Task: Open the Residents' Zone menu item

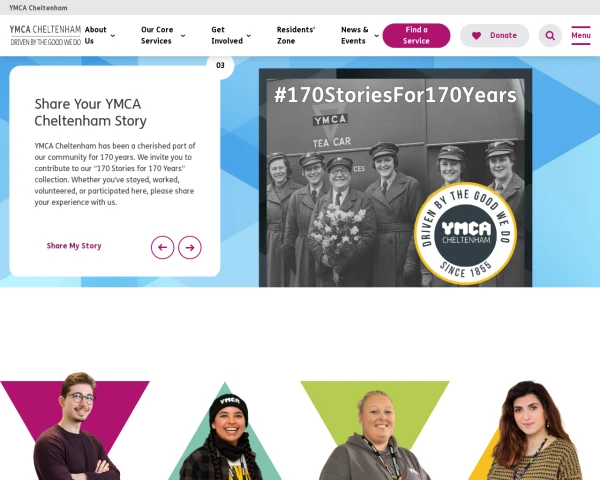Action: point(296,35)
